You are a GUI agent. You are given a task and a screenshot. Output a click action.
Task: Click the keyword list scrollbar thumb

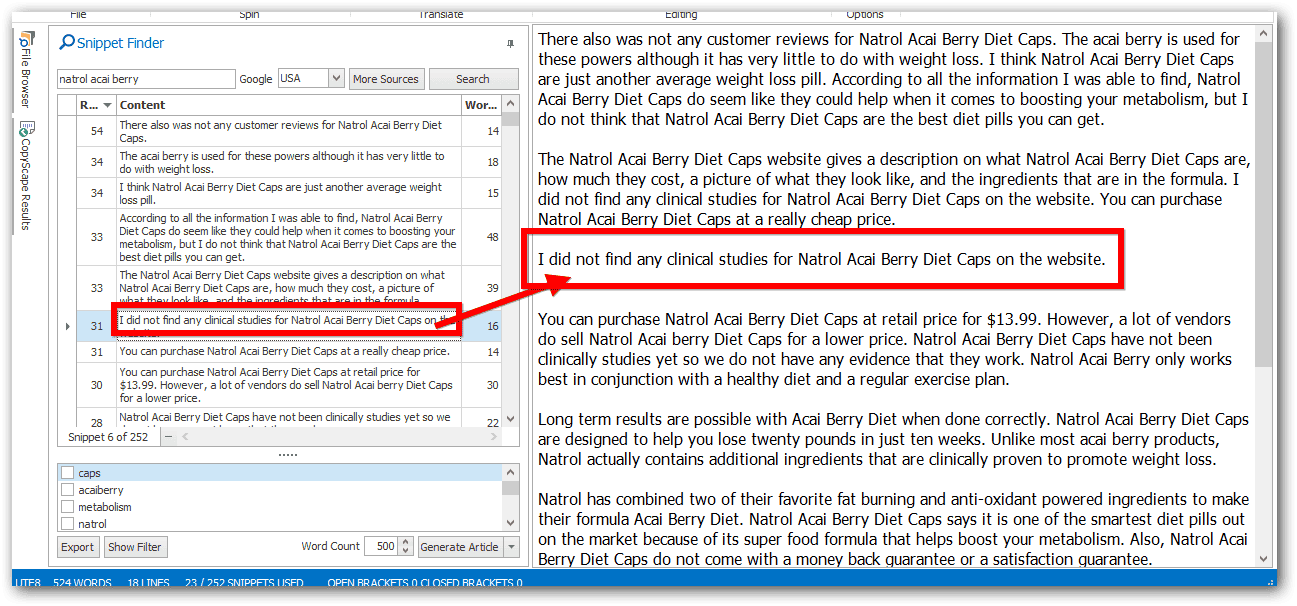tap(511, 488)
